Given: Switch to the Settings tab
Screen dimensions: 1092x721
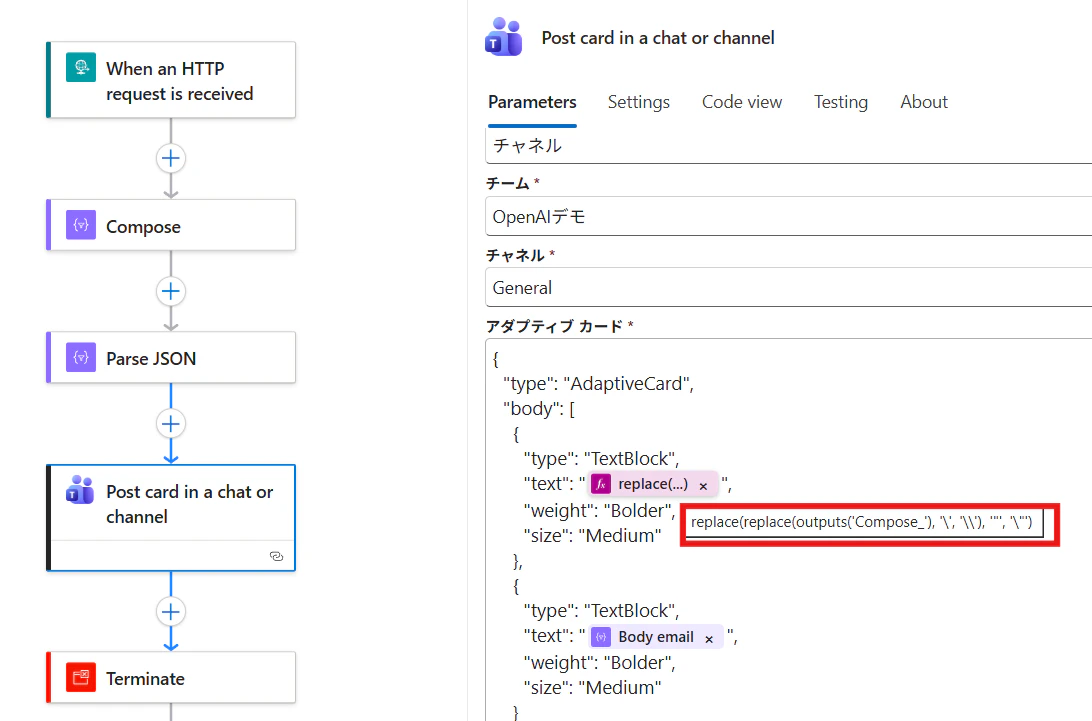Looking at the screenshot, I should [x=639, y=102].
